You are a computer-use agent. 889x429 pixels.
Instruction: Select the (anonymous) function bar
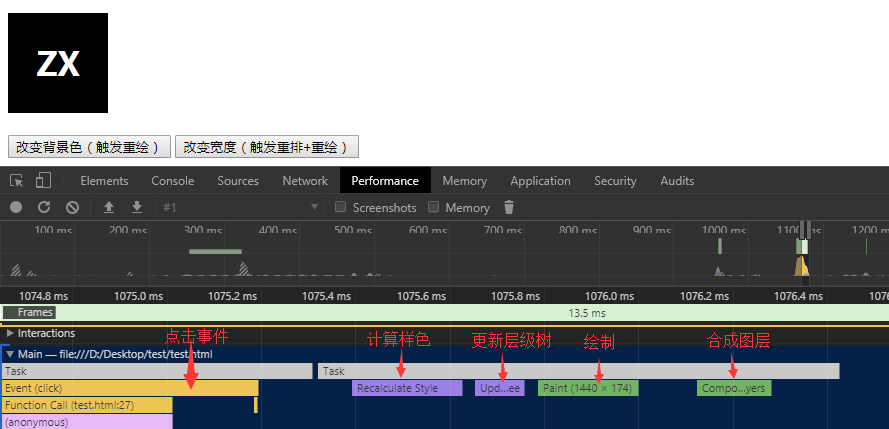87,422
